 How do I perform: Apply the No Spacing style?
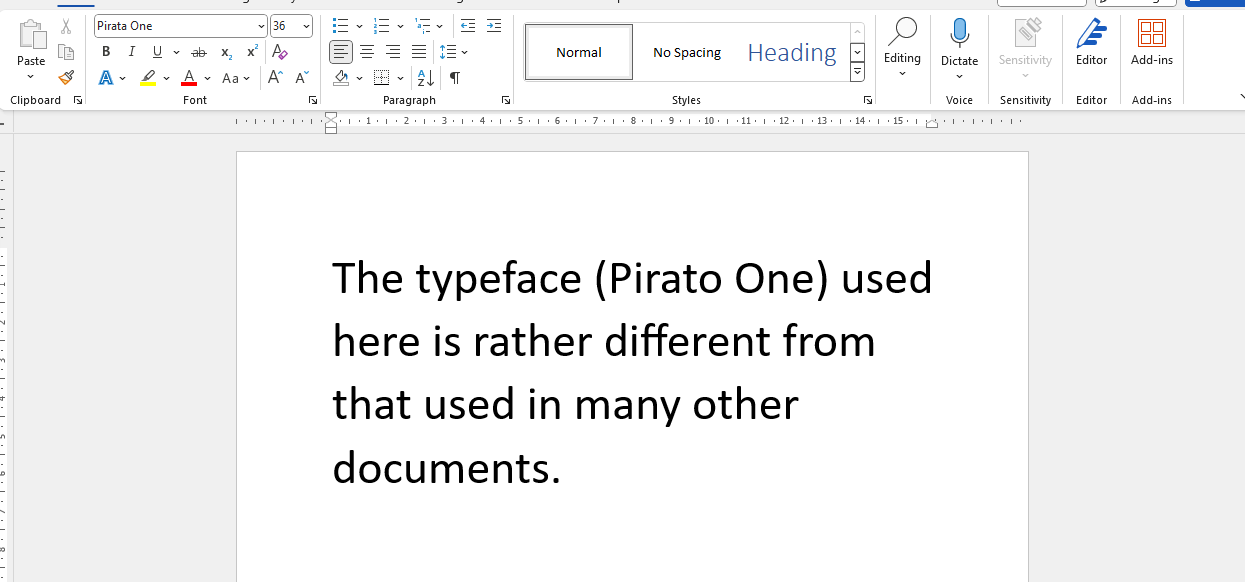[687, 52]
